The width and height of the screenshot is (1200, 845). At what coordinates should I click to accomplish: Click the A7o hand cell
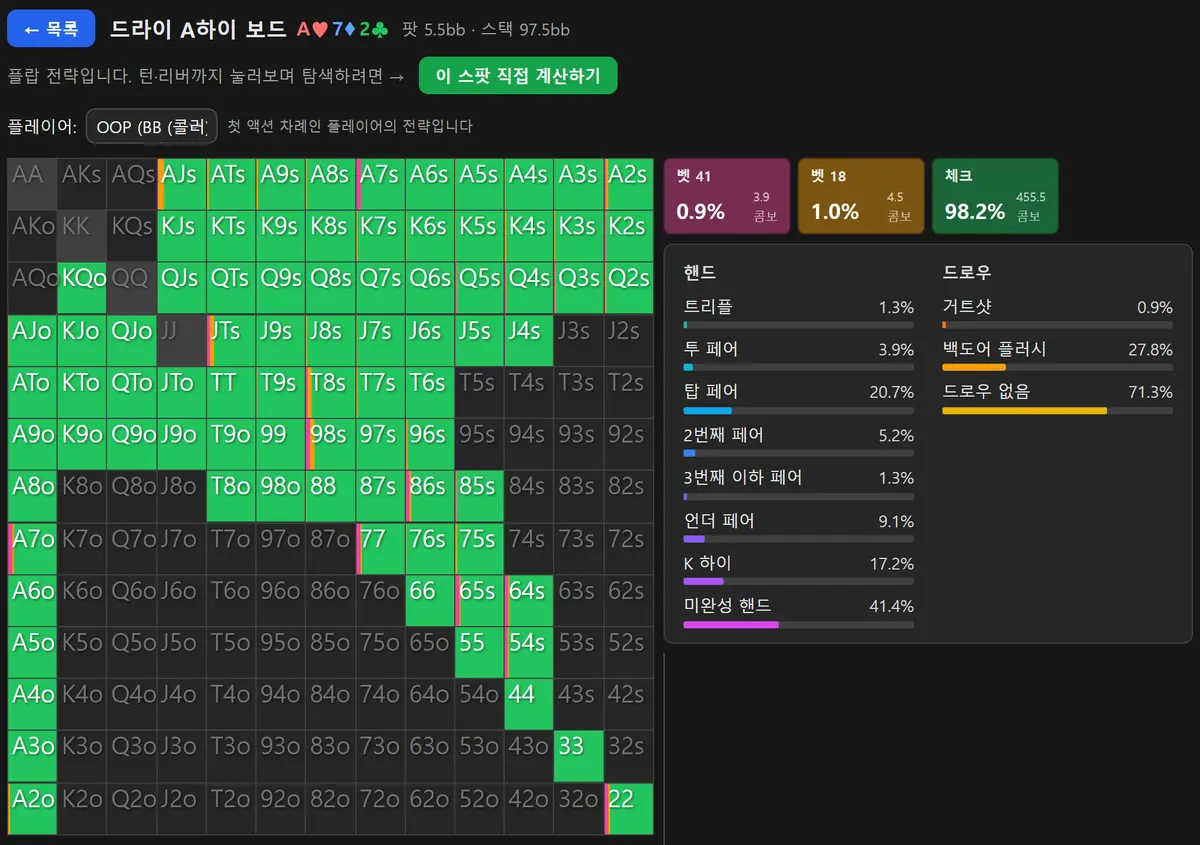click(32, 548)
